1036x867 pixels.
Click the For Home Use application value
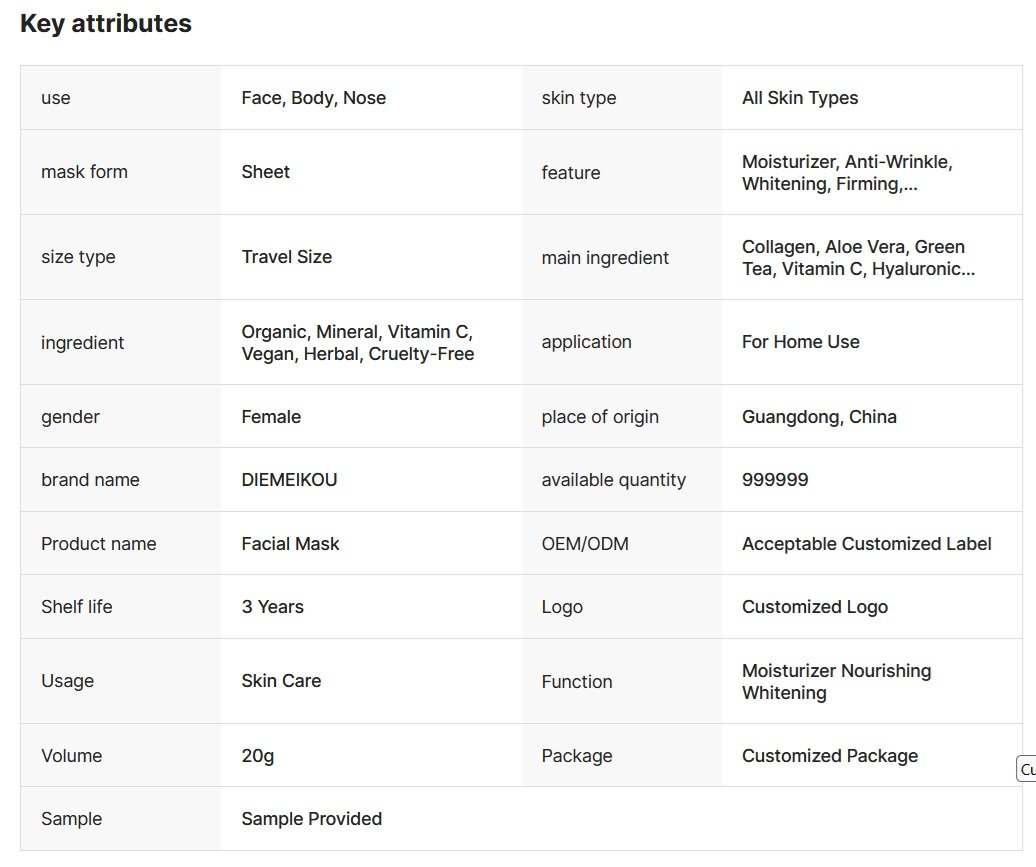[800, 342]
